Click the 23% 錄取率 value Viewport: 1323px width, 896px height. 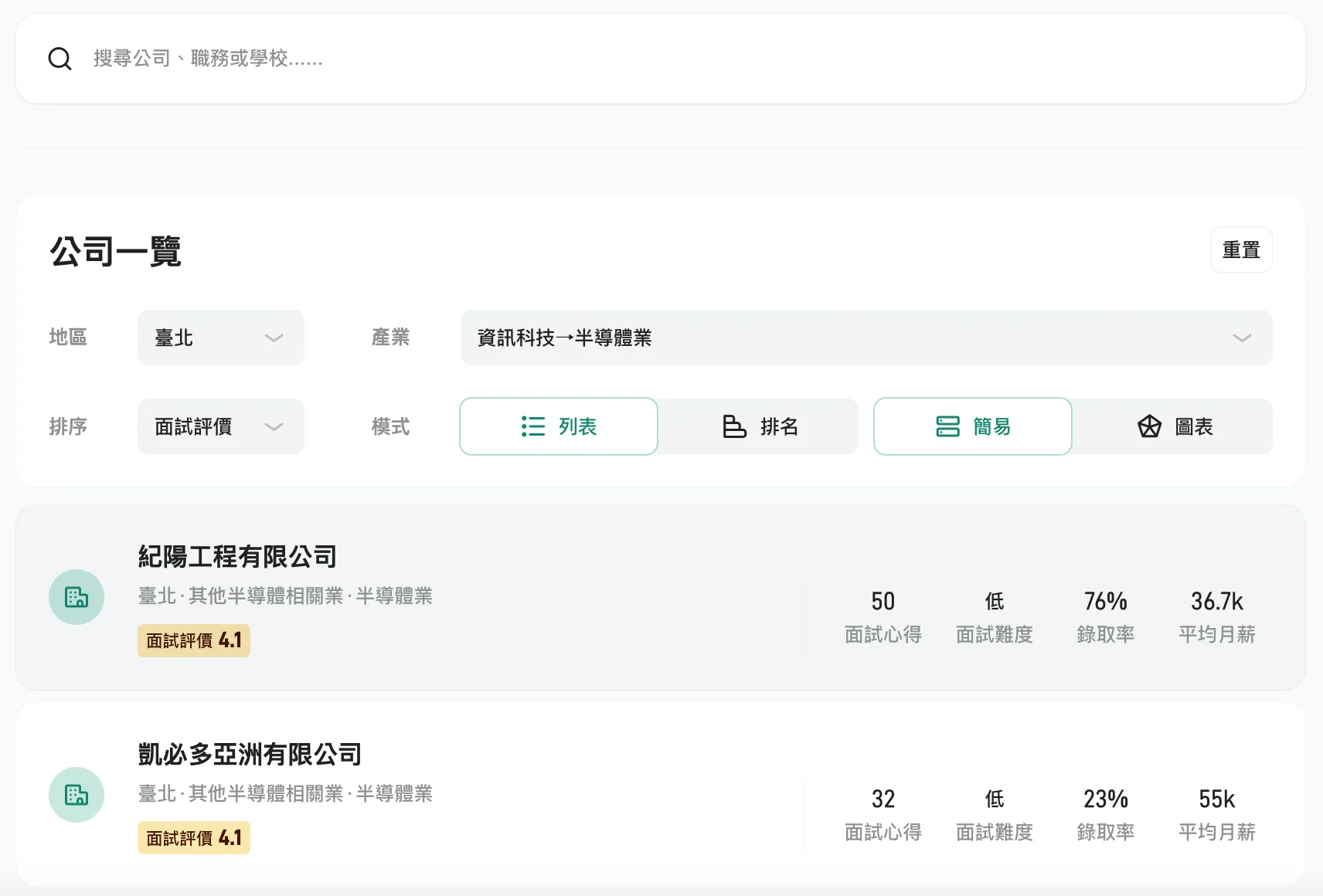tap(1106, 799)
